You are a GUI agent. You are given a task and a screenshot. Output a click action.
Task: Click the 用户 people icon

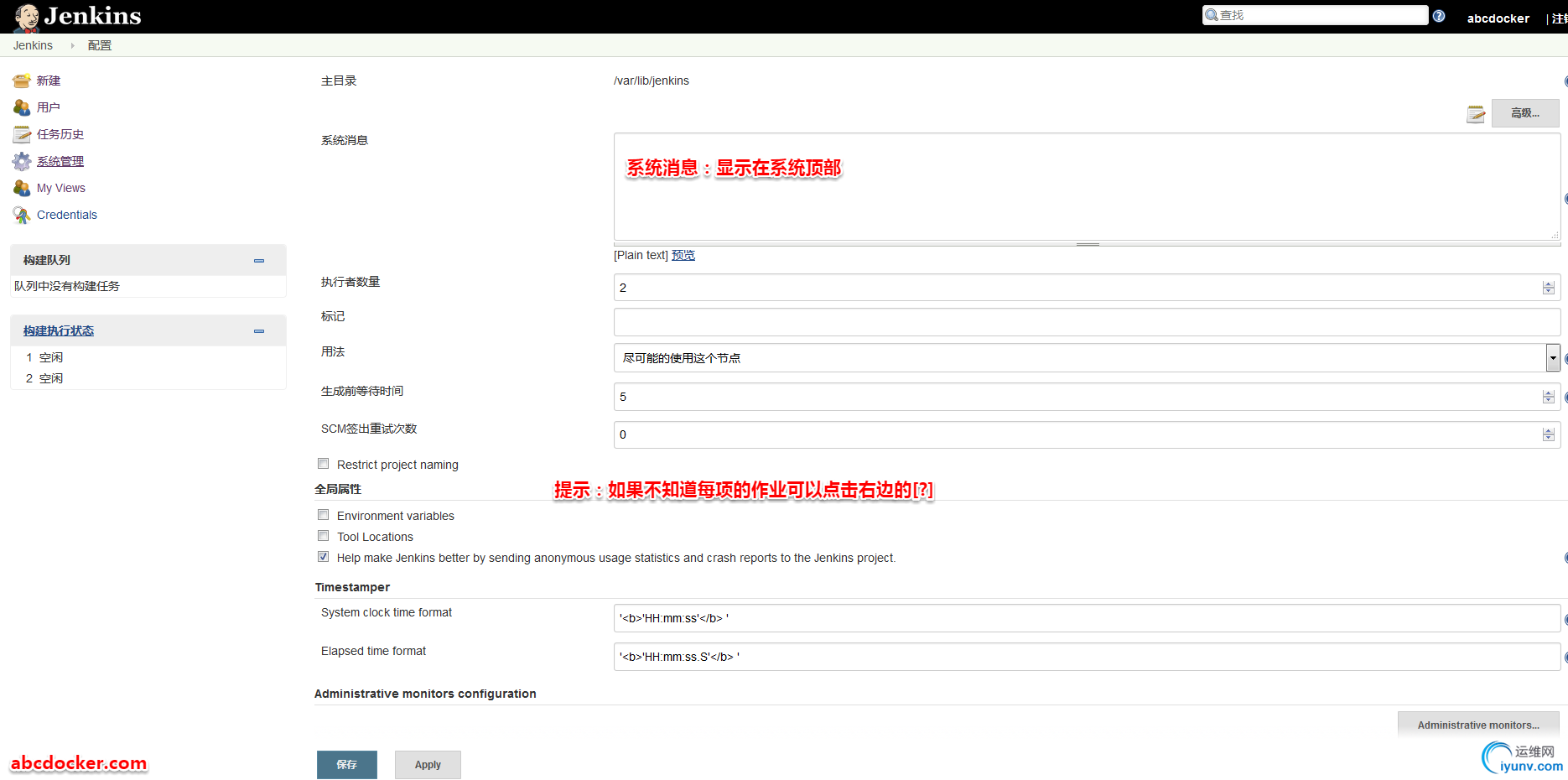click(22, 107)
